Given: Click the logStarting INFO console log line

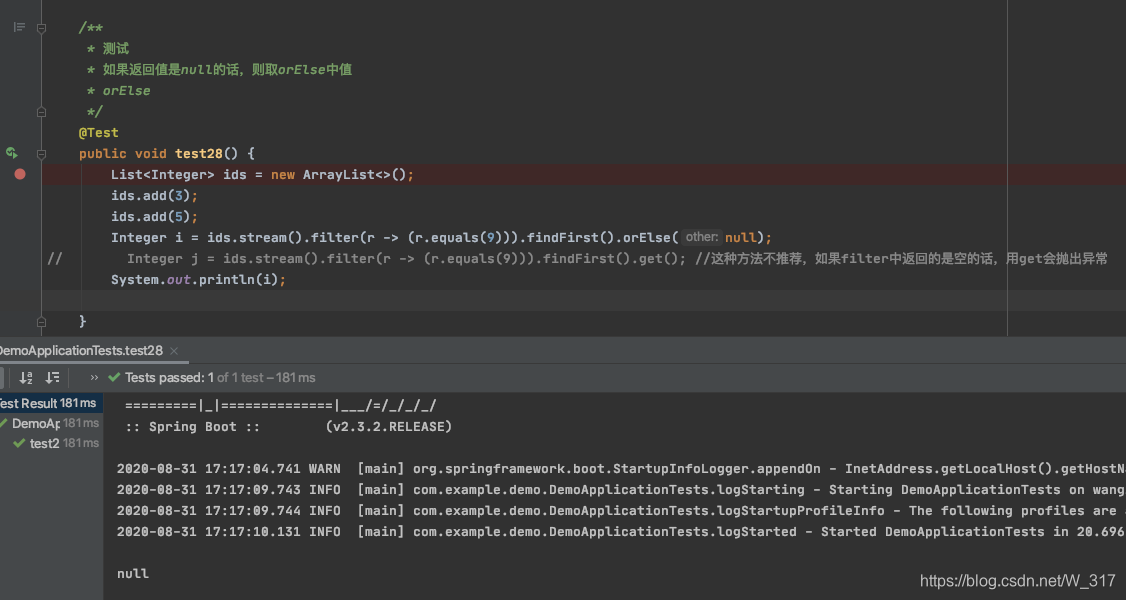Looking at the screenshot, I should tap(621, 489).
